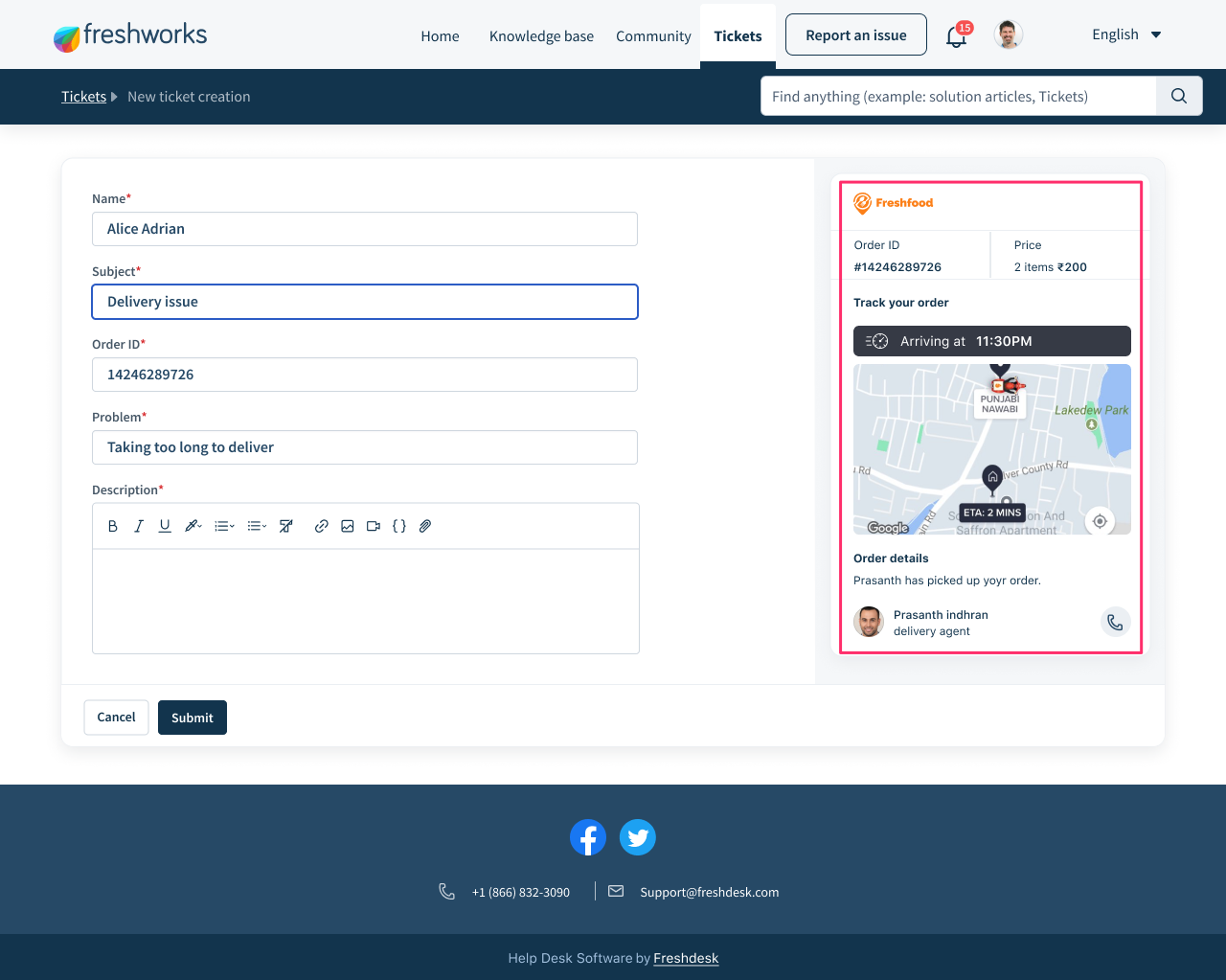Attach a file with paperclip icon
The image size is (1226, 980).
(425, 526)
